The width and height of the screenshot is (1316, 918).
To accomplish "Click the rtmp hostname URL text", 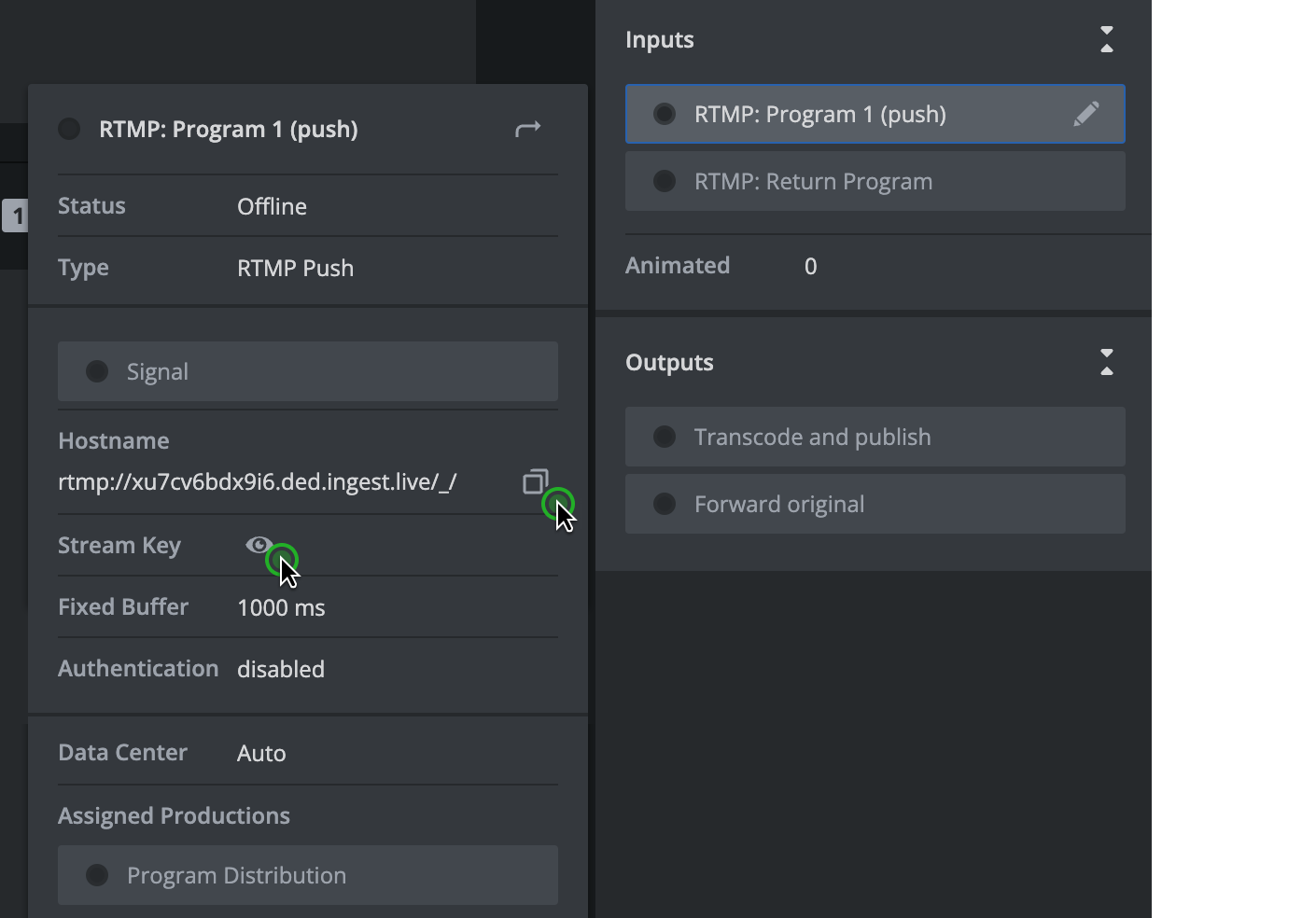I will tap(257, 482).
